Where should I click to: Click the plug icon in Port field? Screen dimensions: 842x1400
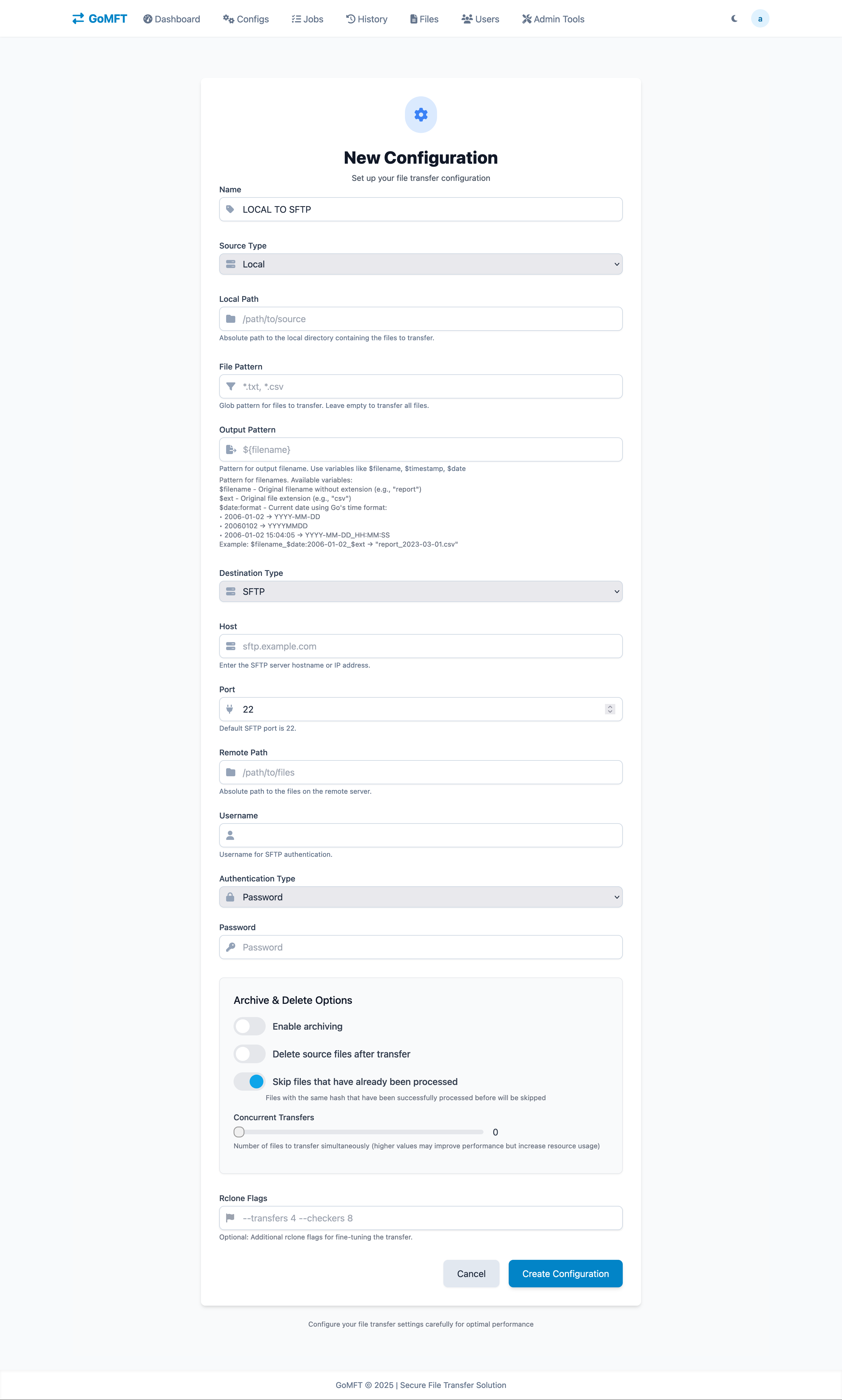230,709
